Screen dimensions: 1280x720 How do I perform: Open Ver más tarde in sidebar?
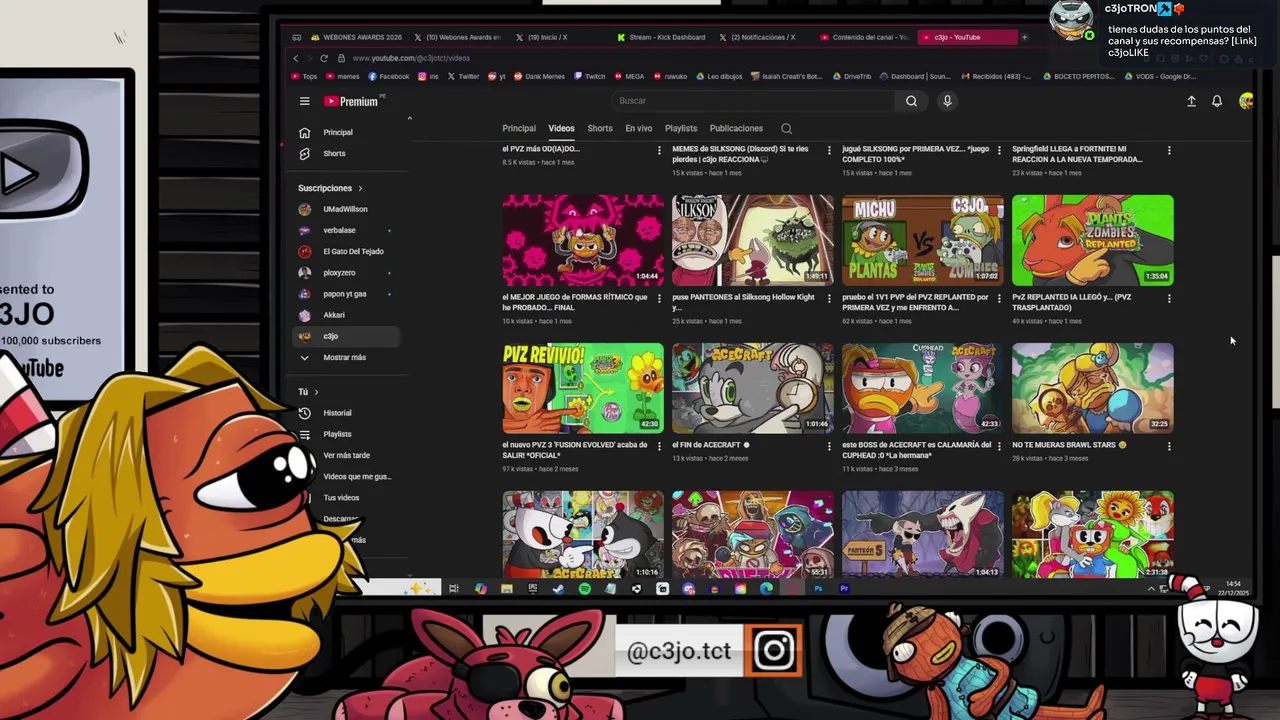346,455
